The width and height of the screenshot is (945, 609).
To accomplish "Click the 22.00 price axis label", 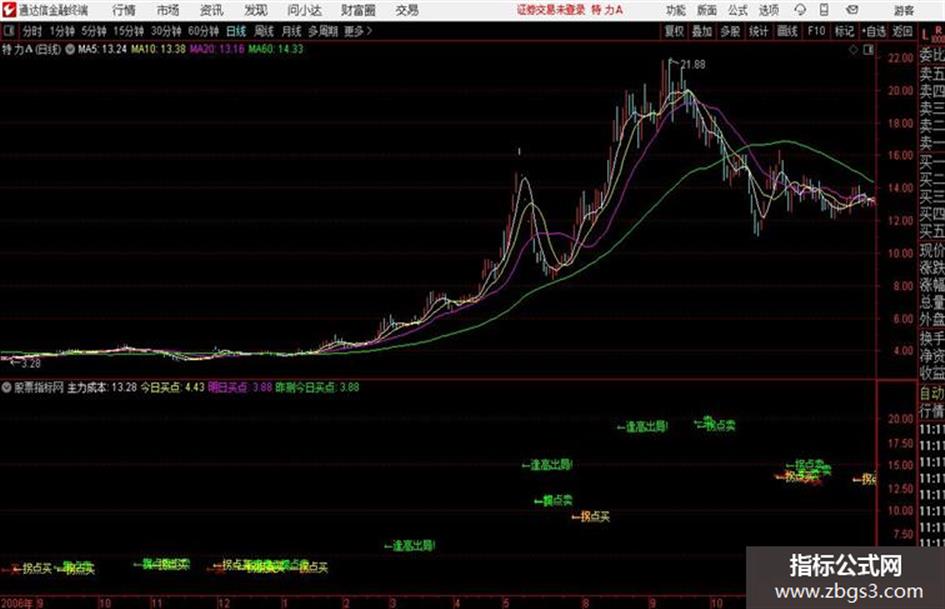I will click(900, 58).
